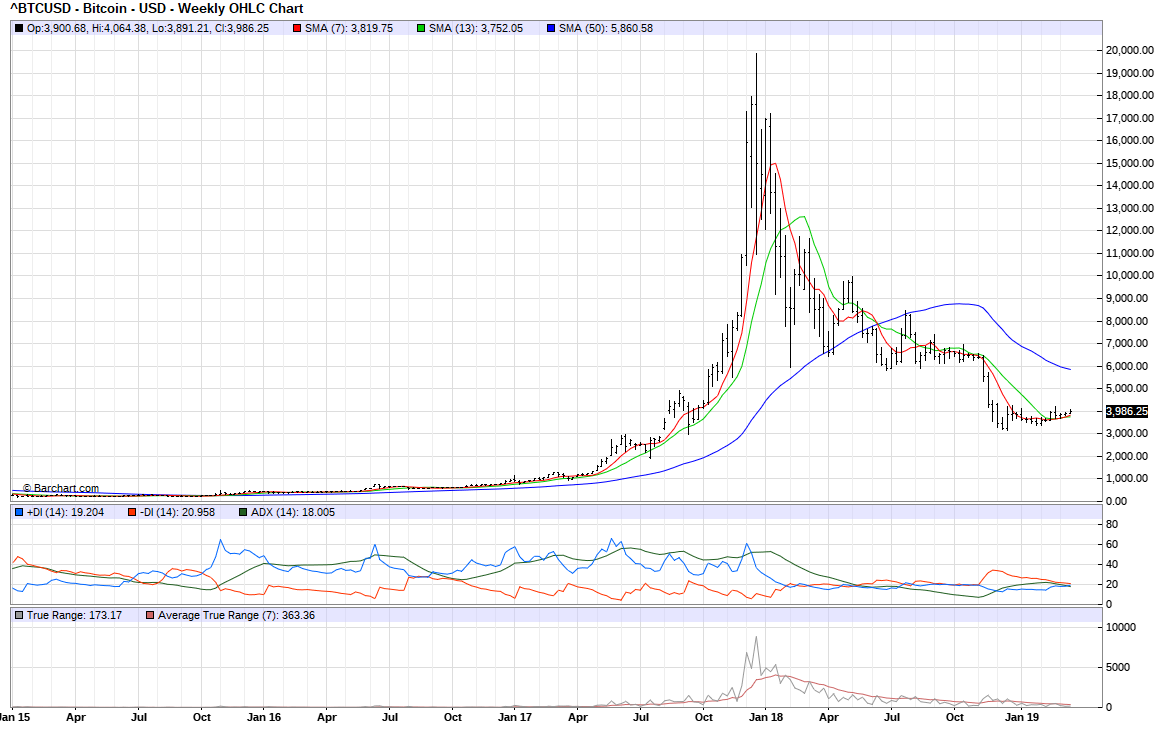Viewport: 1156px width, 748px height.
Task: Click the grey True Range legend swatch
Action: 20,615
